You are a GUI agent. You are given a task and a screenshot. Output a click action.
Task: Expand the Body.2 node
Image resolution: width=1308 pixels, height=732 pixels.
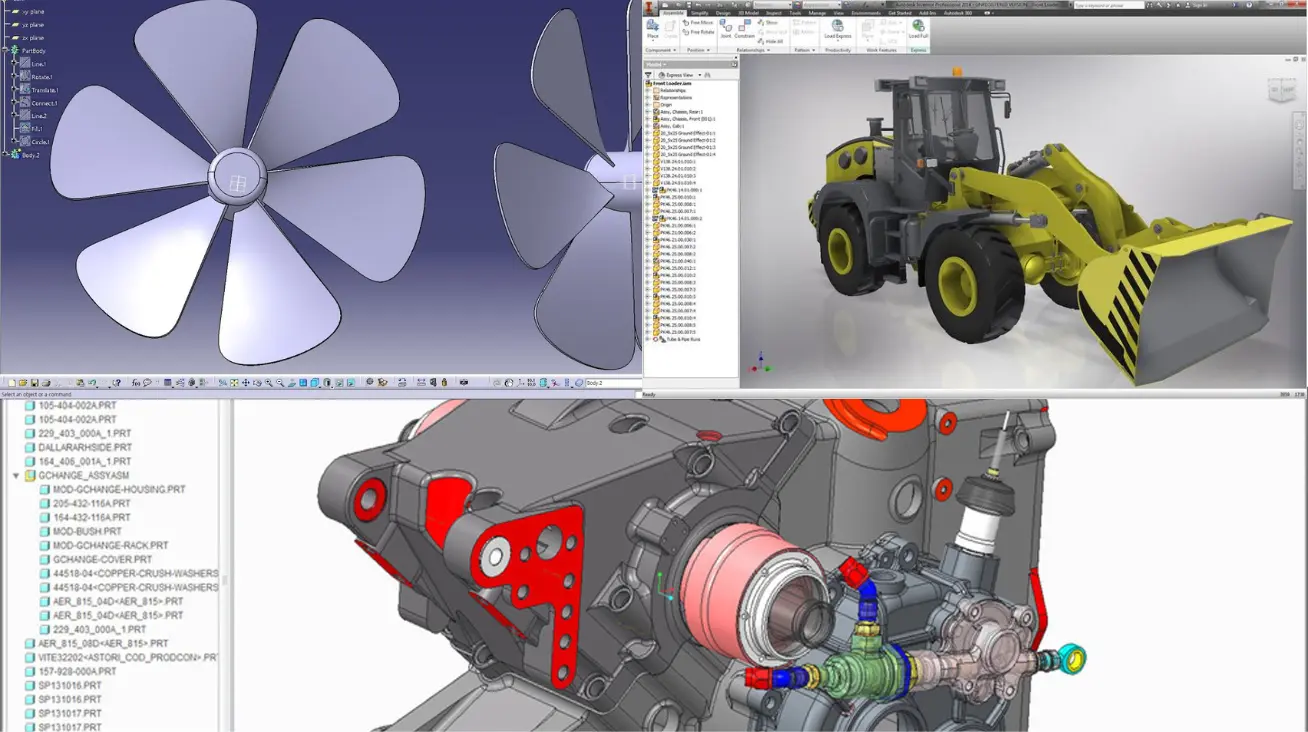coord(5,155)
